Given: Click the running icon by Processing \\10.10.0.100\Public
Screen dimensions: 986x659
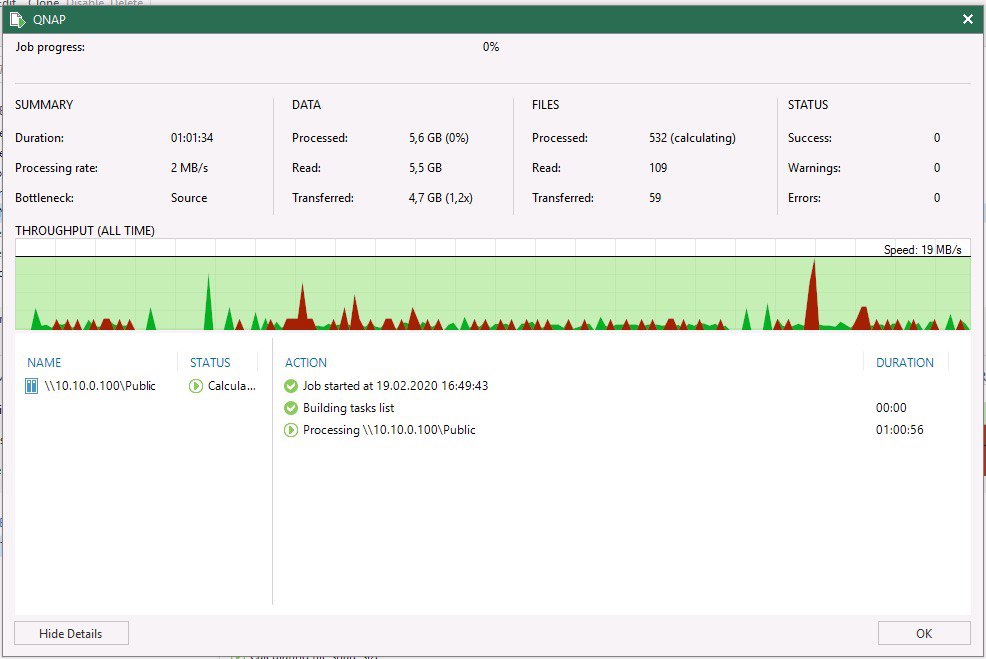Looking at the screenshot, I should coord(291,429).
